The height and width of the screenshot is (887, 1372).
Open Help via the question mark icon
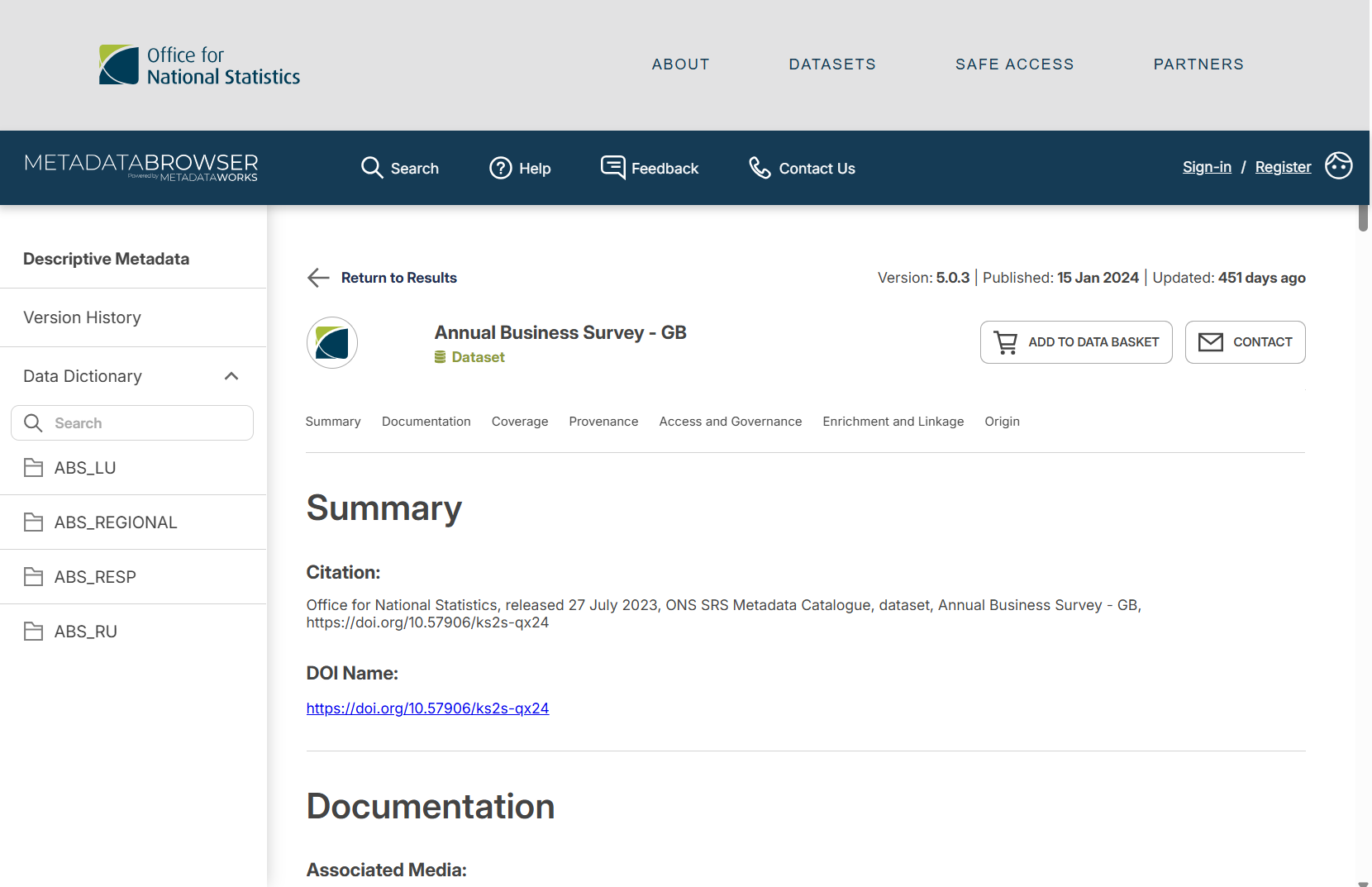500,168
